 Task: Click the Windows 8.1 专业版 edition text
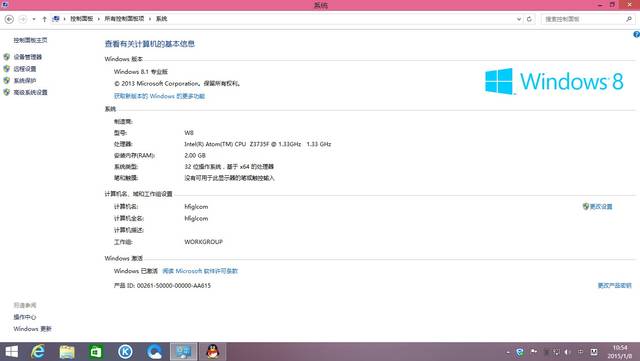(x=141, y=71)
